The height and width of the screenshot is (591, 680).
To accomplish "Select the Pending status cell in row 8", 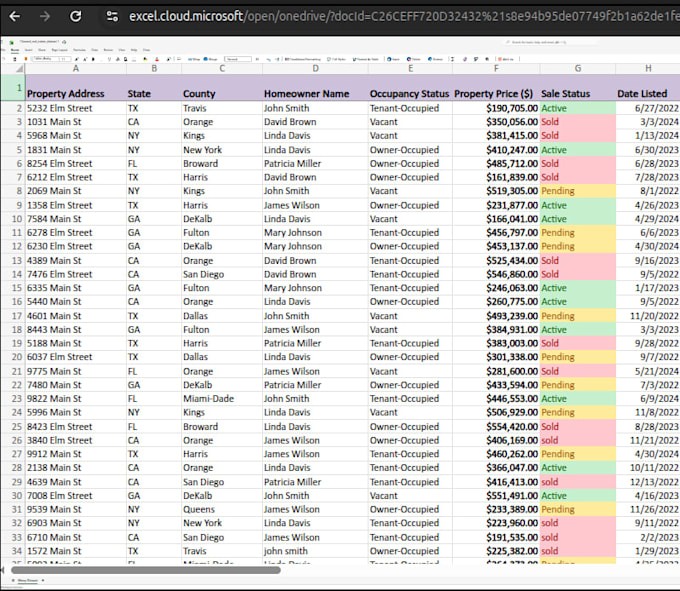I will click(578, 191).
